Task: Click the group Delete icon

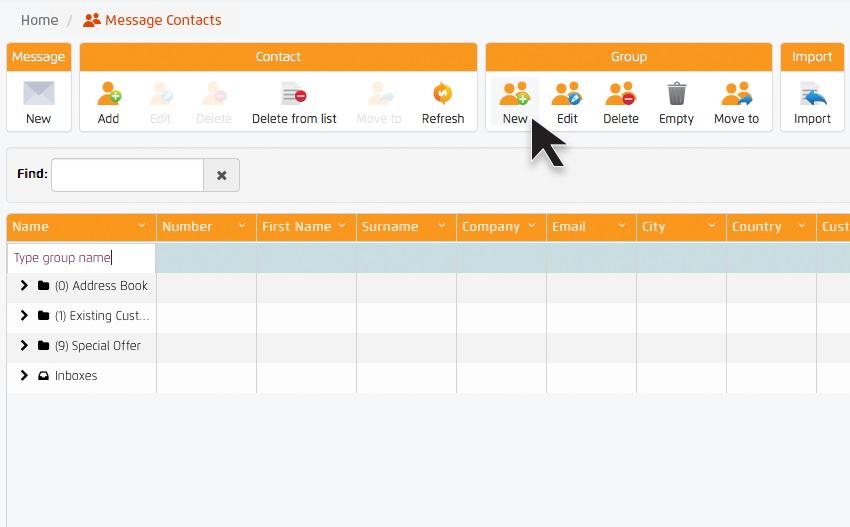Action: 621,93
